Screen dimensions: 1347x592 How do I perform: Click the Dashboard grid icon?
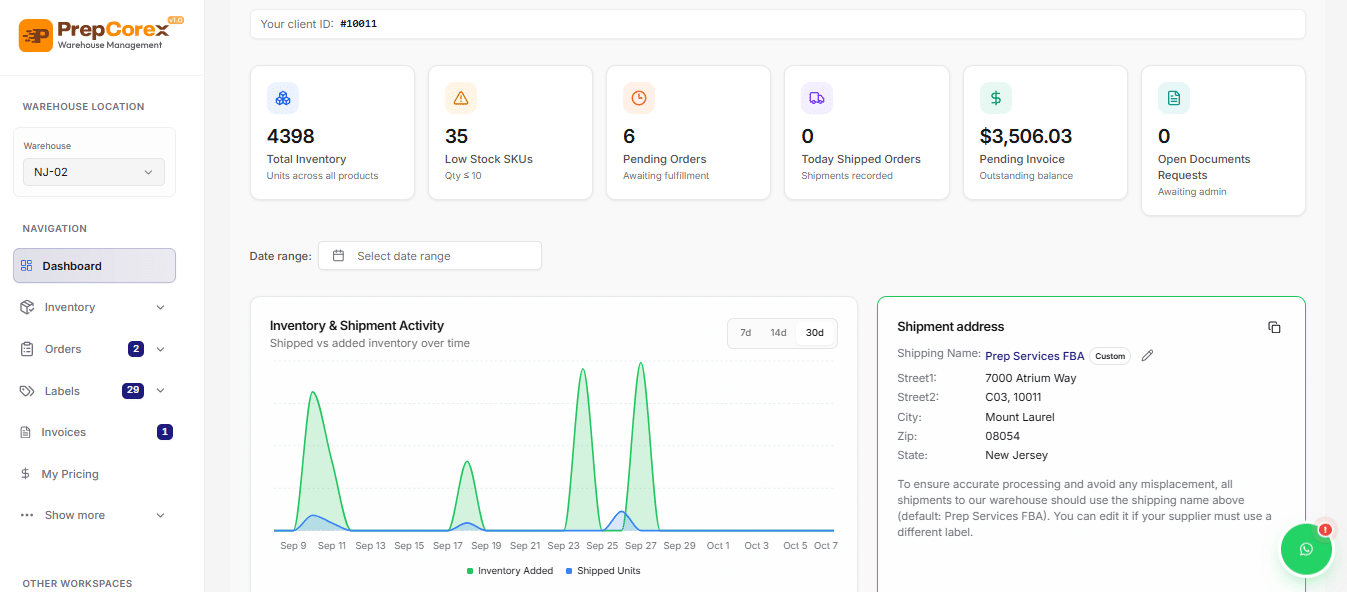(x=27, y=266)
